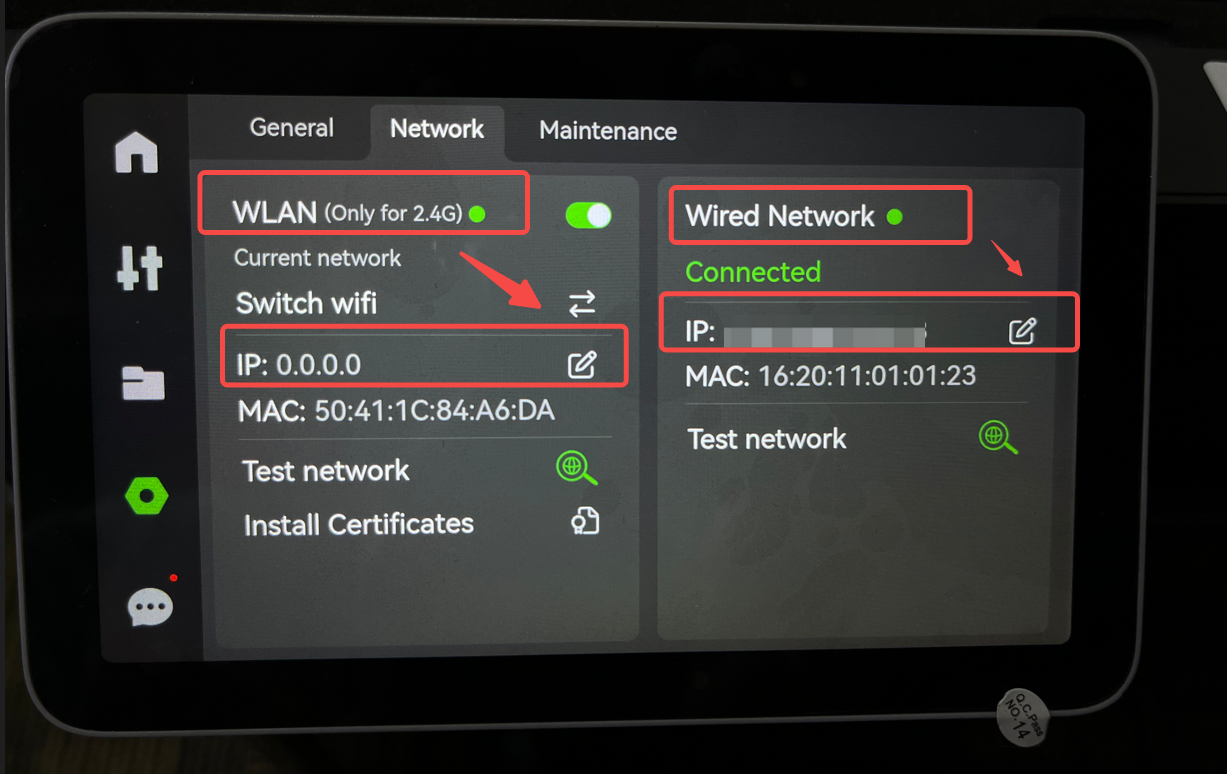Open the files folder icon
Viewport: 1227px width, 774px height.
click(143, 382)
